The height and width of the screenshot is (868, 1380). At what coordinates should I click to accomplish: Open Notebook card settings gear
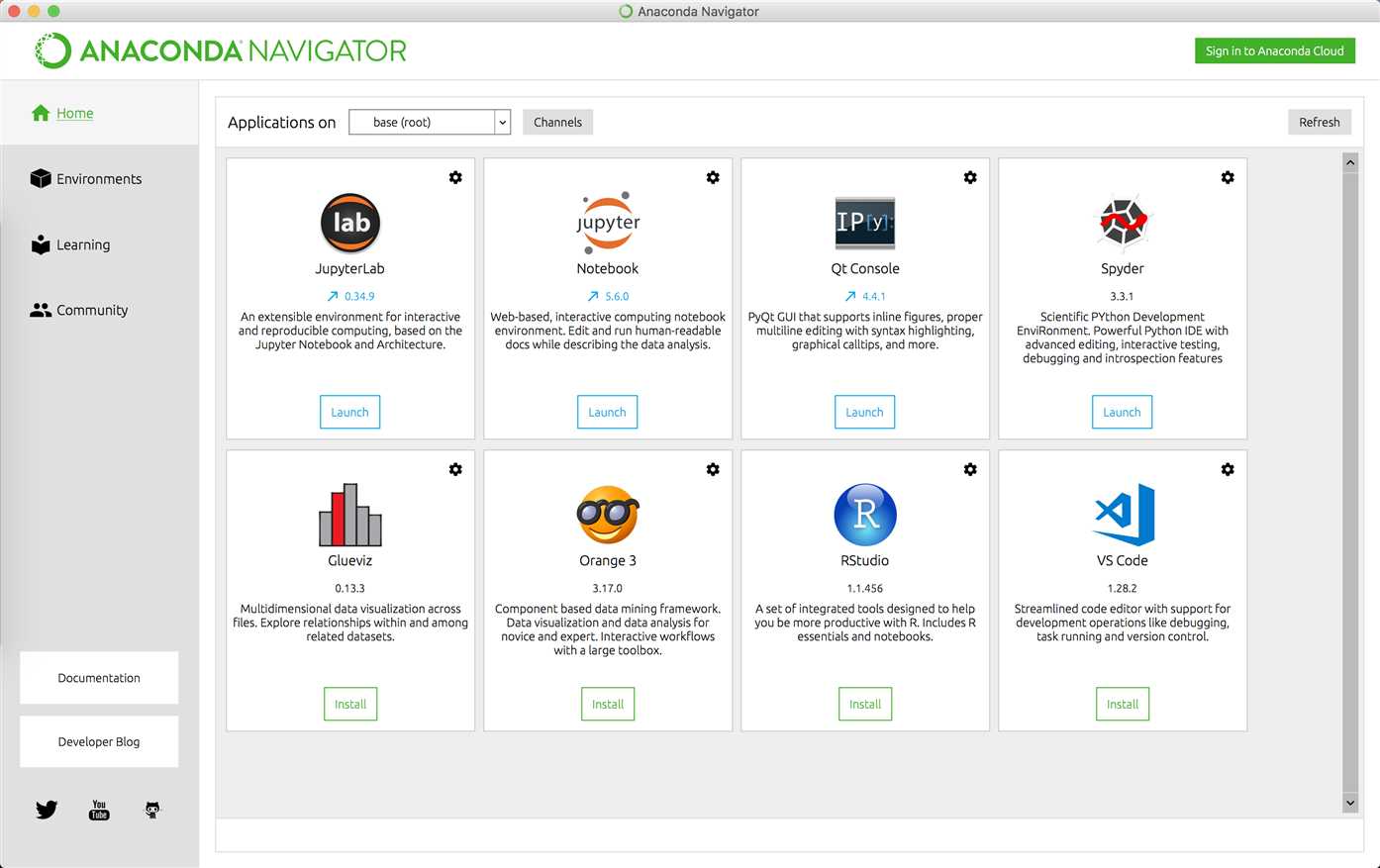pos(713,177)
